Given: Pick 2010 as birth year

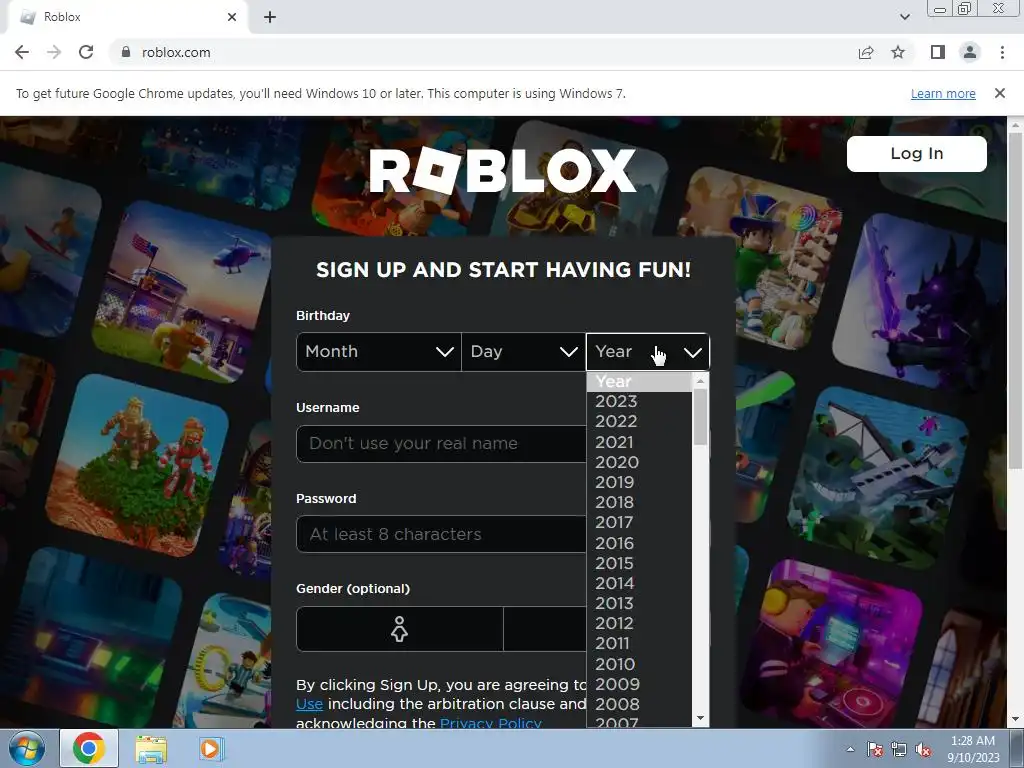Looking at the screenshot, I should click(639, 664).
